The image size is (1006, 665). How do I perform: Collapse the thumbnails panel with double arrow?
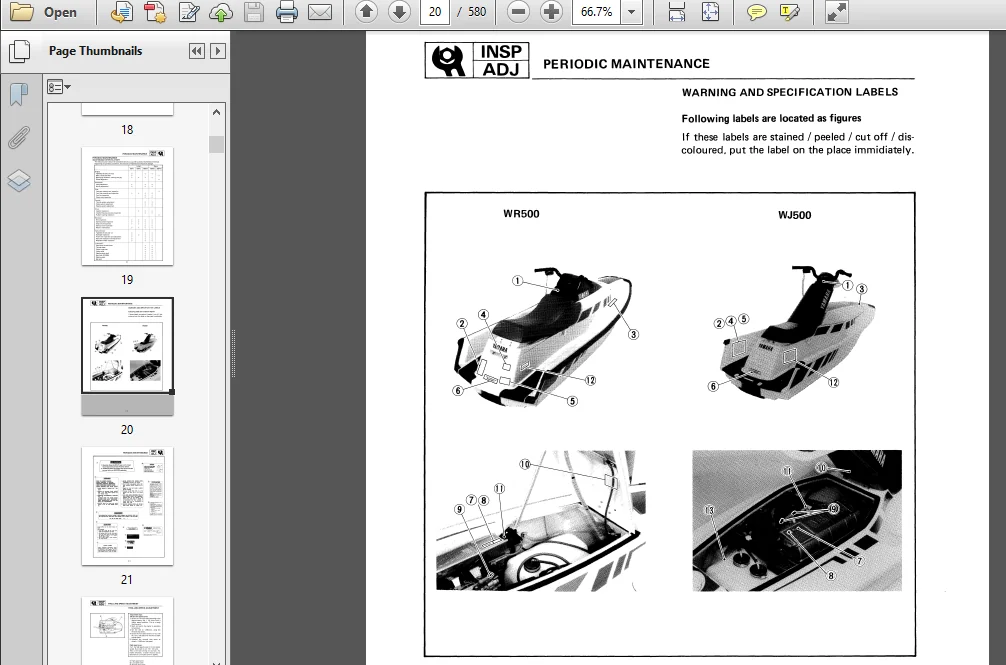tap(196, 51)
